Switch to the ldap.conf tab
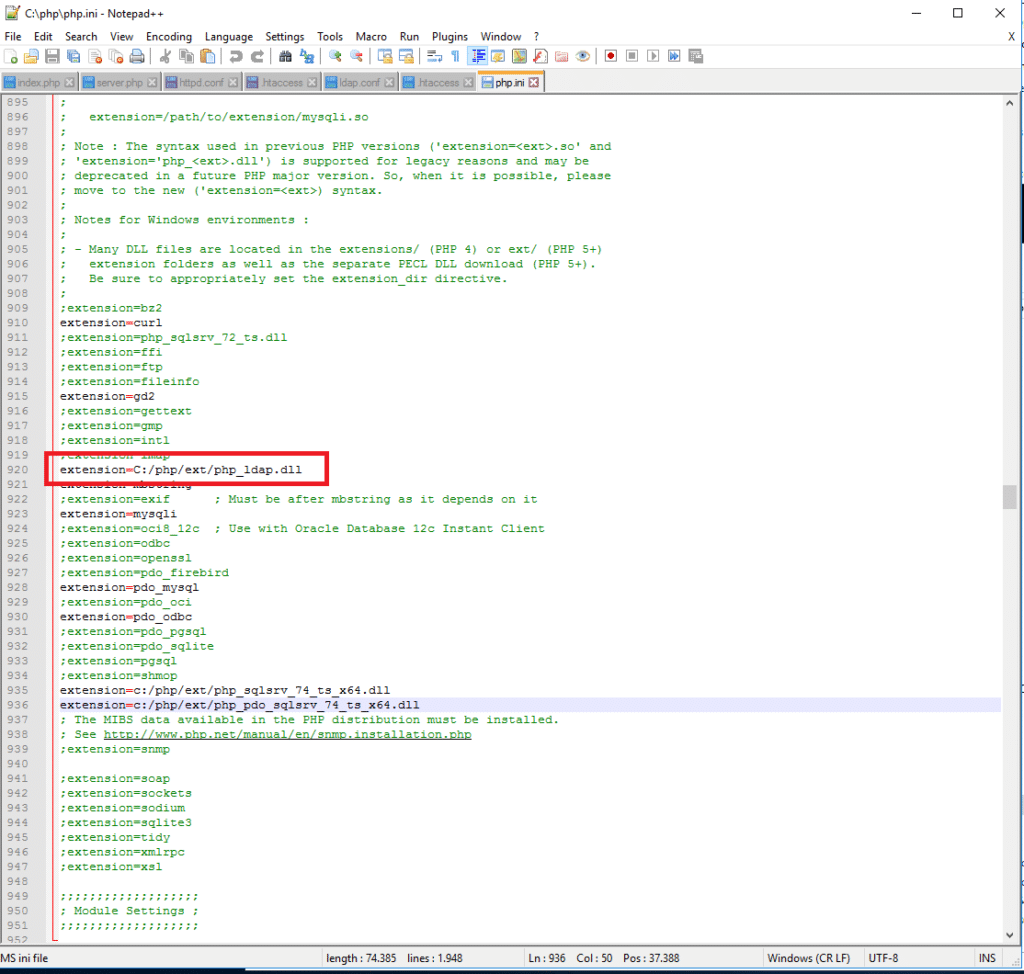 pyautogui.click(x=359, y=82)
